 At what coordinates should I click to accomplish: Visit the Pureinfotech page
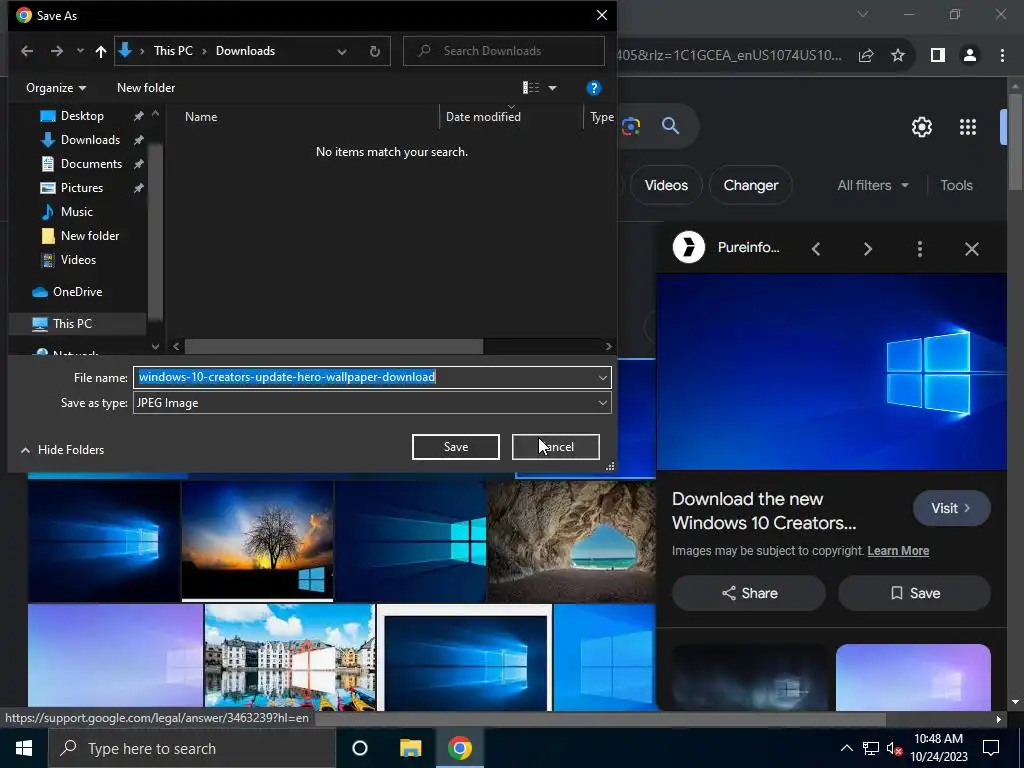click(x=951, y=508)
